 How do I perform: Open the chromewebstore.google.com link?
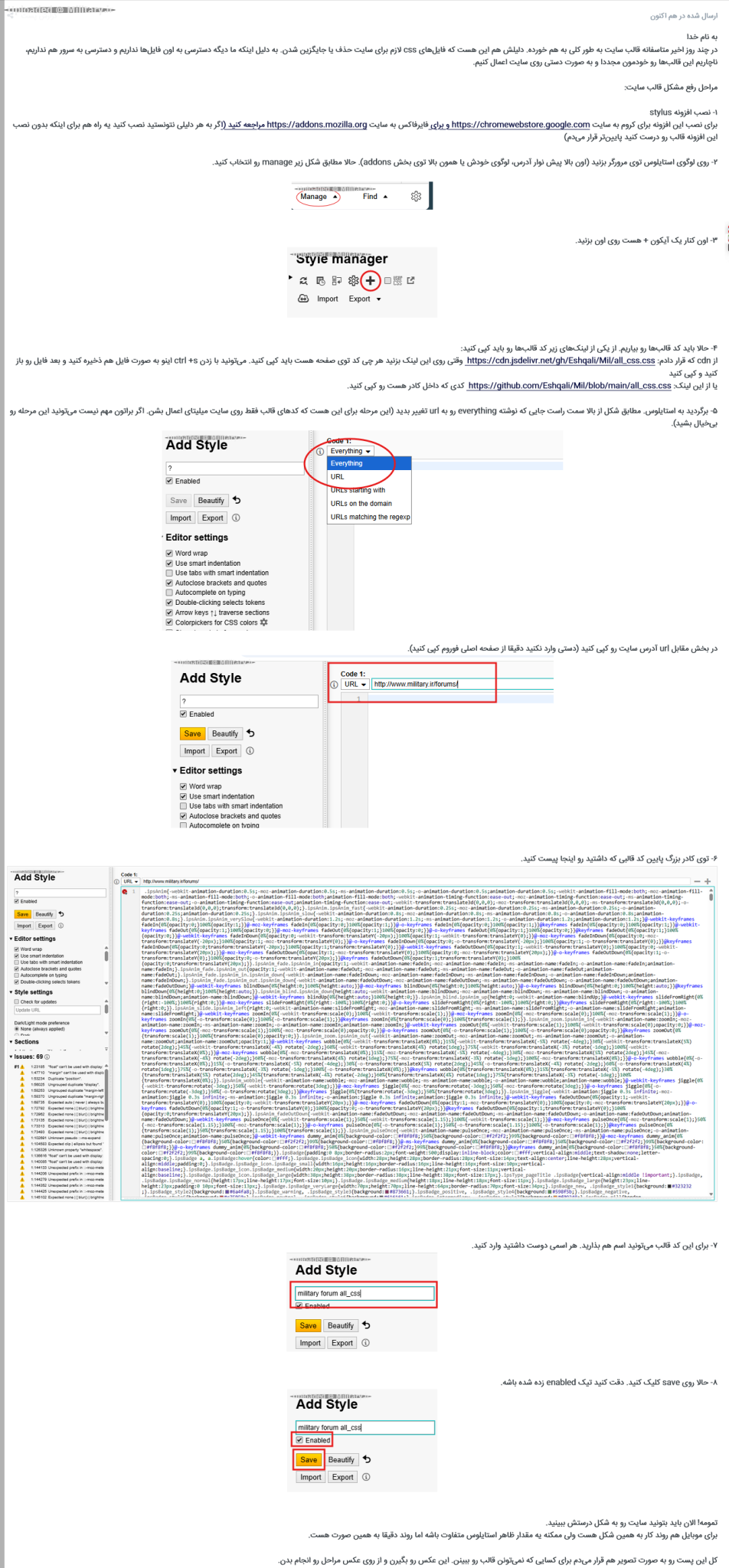(520, 124)
